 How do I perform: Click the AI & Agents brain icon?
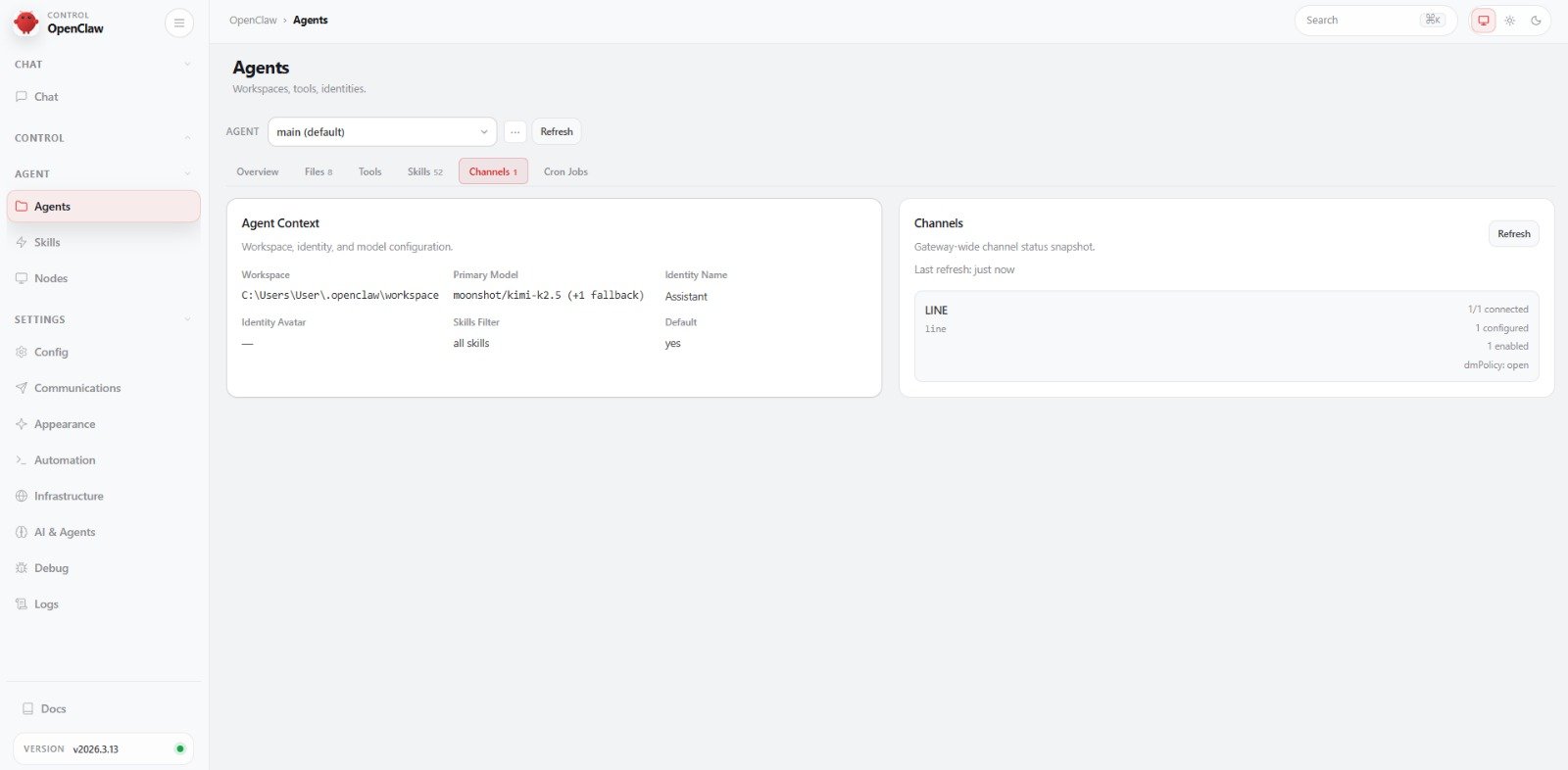(22, 532)
